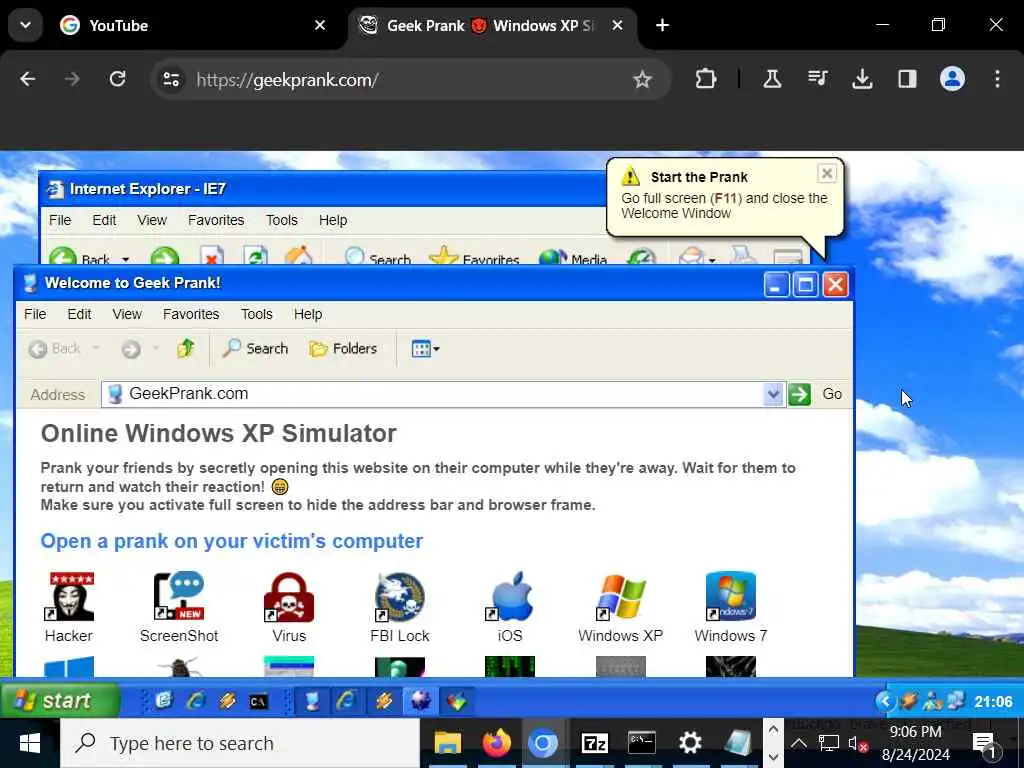Open media control icon in browser toolbar

tap(817, 79)
